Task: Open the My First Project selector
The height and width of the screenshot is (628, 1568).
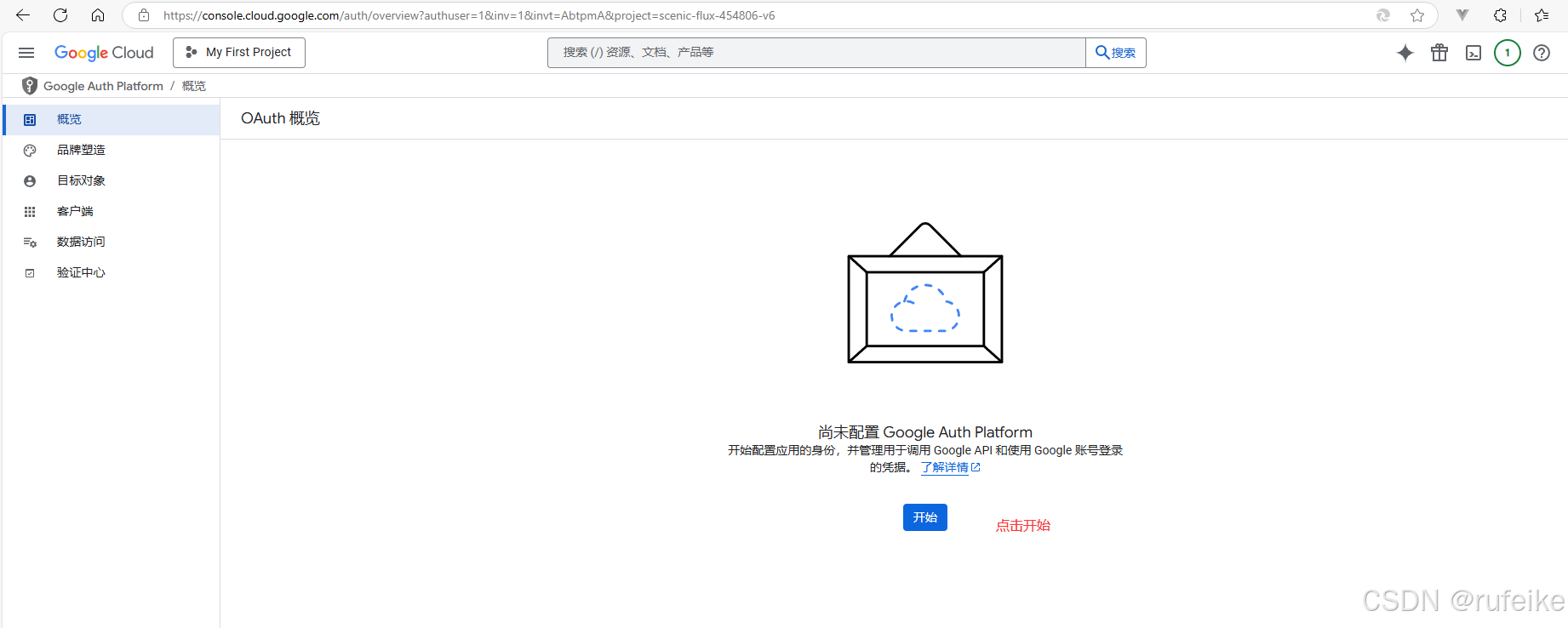Action: tap(239, 53)
